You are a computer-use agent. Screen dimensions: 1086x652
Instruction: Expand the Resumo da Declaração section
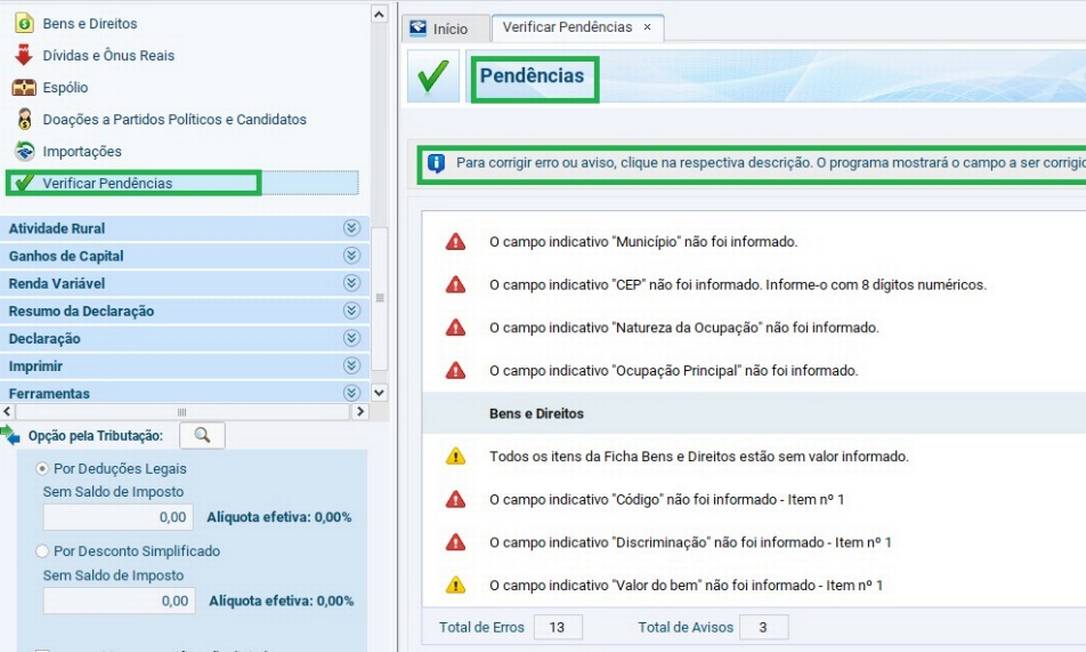(x=351, y=311)
